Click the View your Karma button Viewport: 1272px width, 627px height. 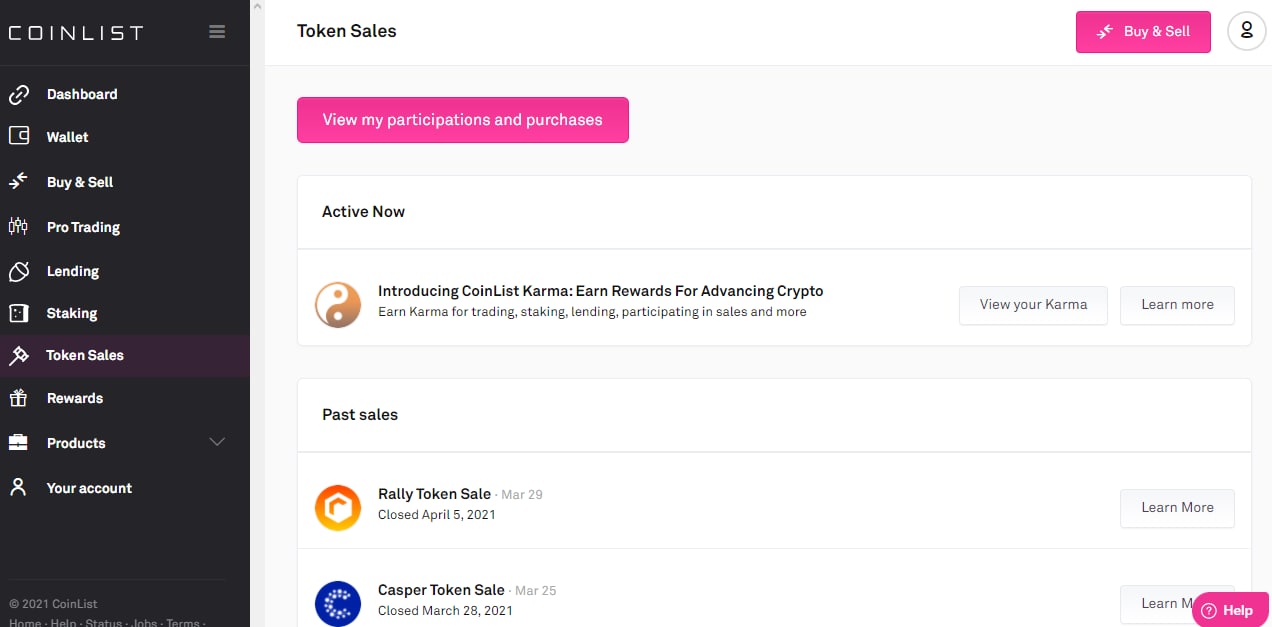click(1033, 305)
